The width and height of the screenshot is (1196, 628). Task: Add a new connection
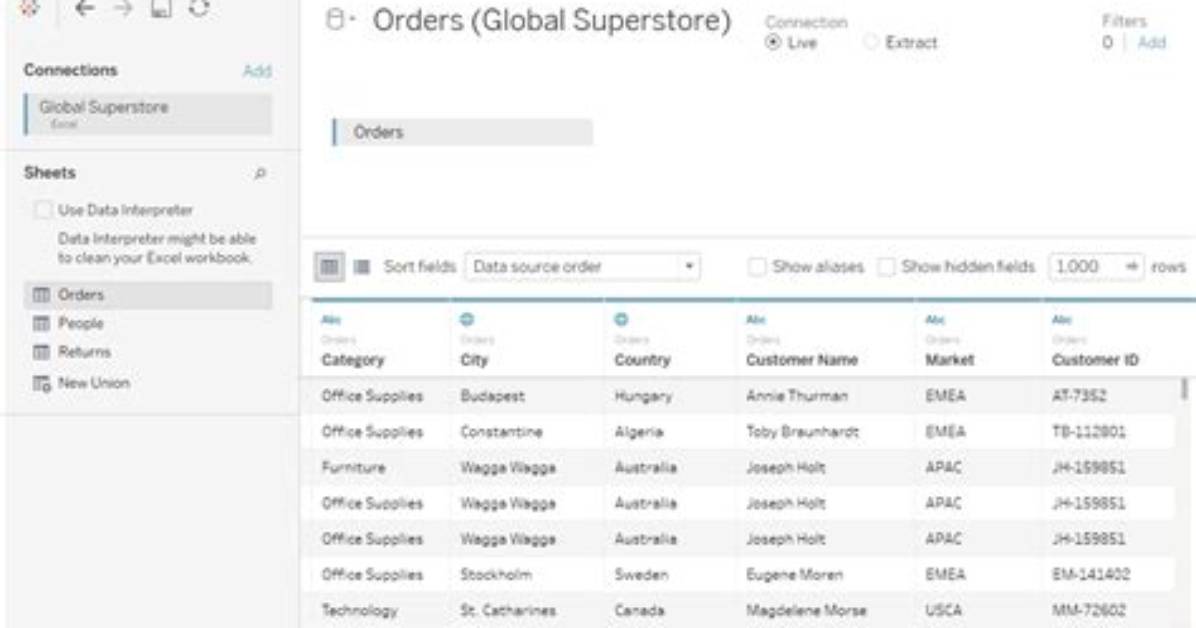tap(257, 71)
